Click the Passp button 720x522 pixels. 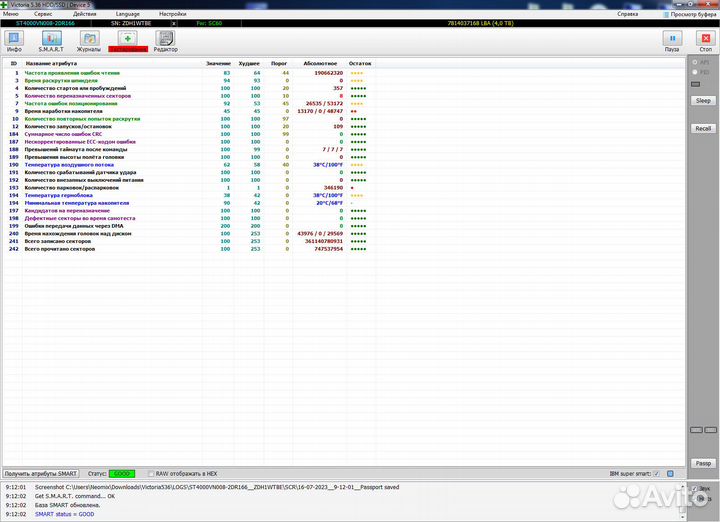tap(703, 463)
